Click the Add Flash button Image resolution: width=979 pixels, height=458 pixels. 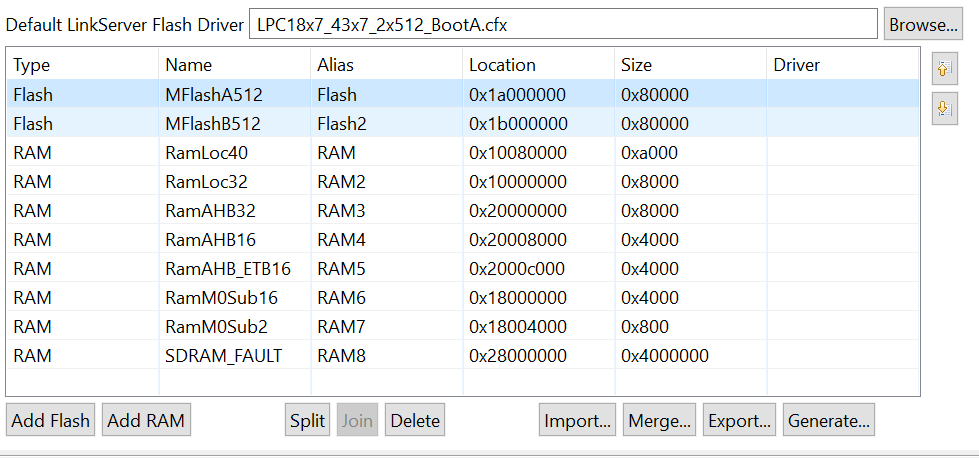[x=51, y=421]
